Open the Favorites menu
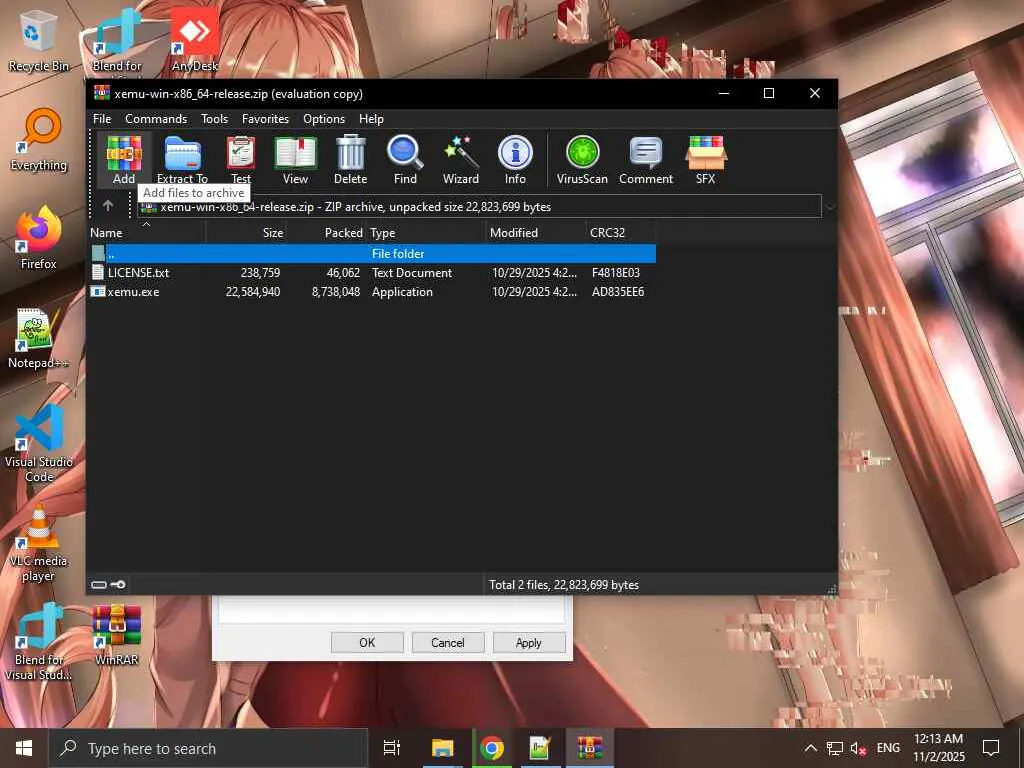 [265, 119]
